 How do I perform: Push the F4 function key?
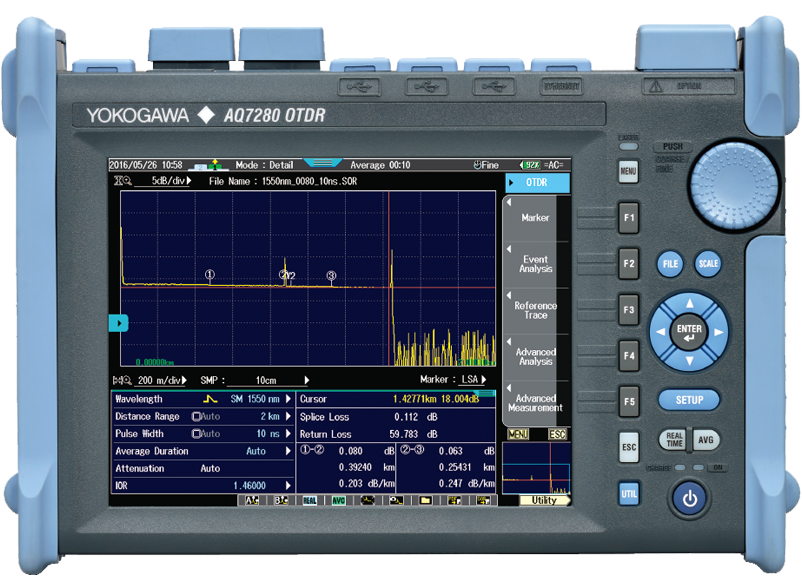629,356
